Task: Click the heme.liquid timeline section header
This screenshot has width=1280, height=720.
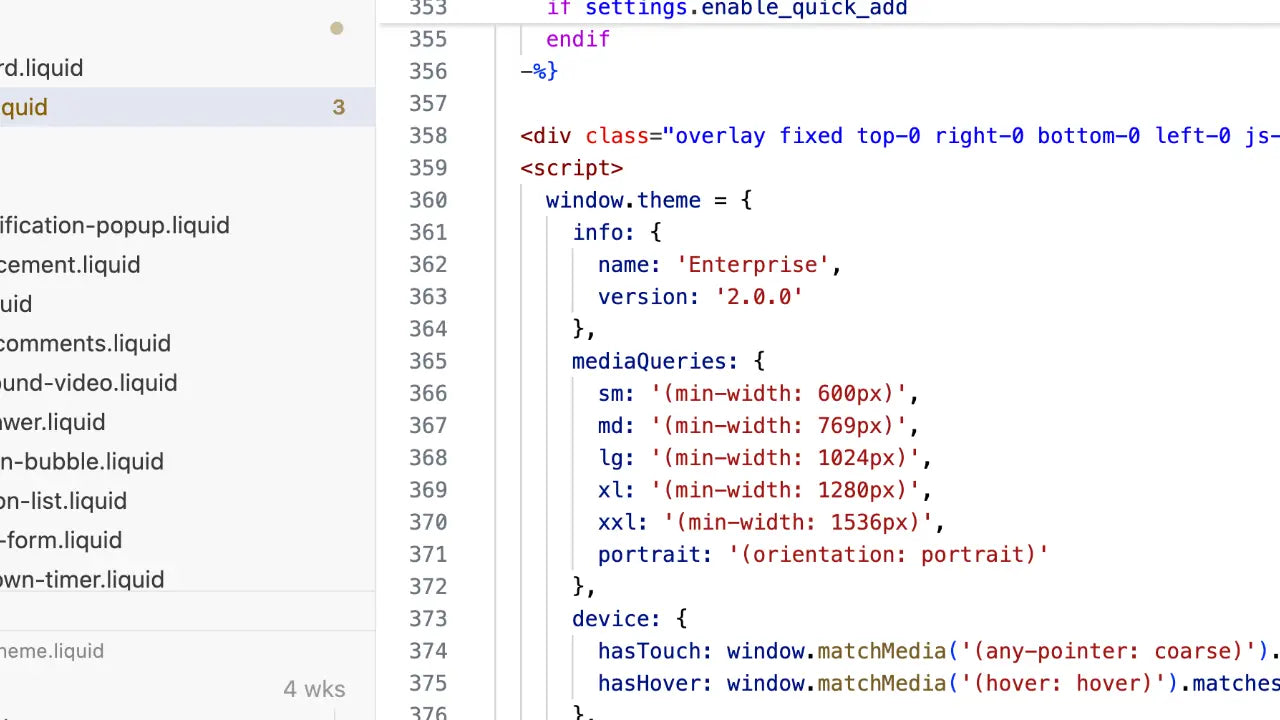Action: click(52, 651)
